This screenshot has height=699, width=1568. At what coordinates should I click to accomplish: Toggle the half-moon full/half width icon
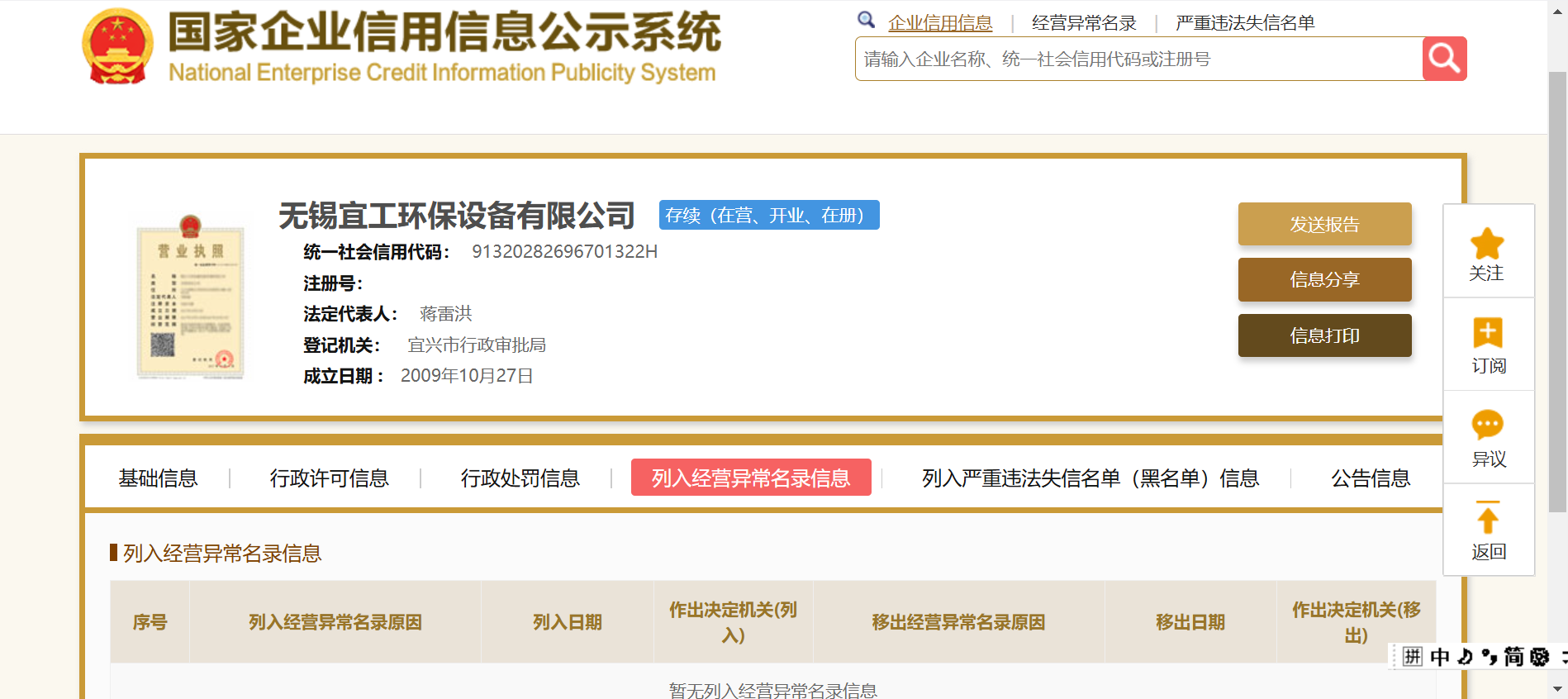1465,657
